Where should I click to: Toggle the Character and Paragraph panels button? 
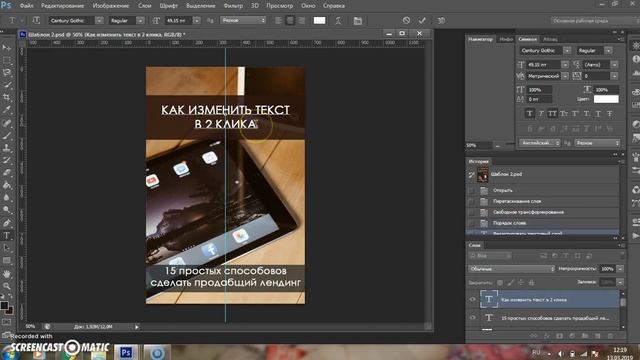(358, 20)
